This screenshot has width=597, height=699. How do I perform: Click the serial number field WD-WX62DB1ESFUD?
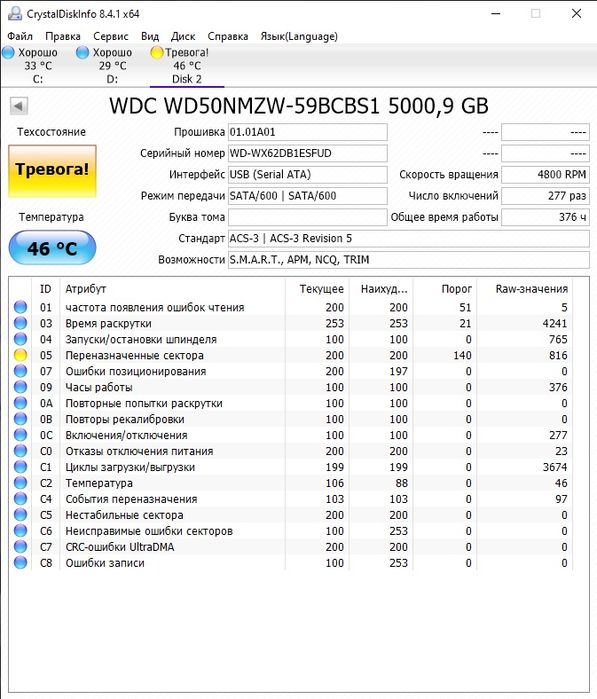(308, 153)
